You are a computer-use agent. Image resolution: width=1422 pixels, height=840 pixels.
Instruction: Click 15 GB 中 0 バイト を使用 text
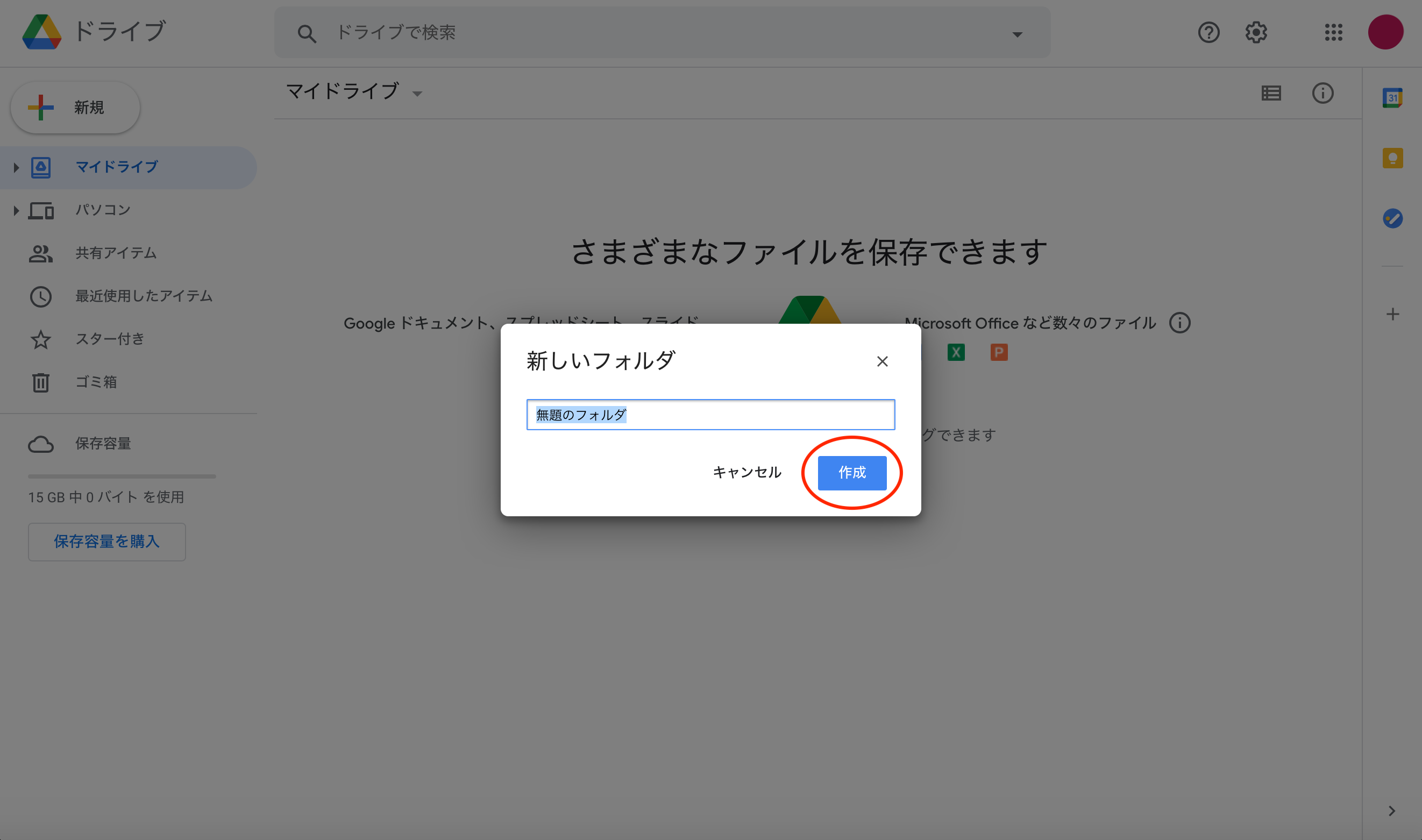pos(106,497)
